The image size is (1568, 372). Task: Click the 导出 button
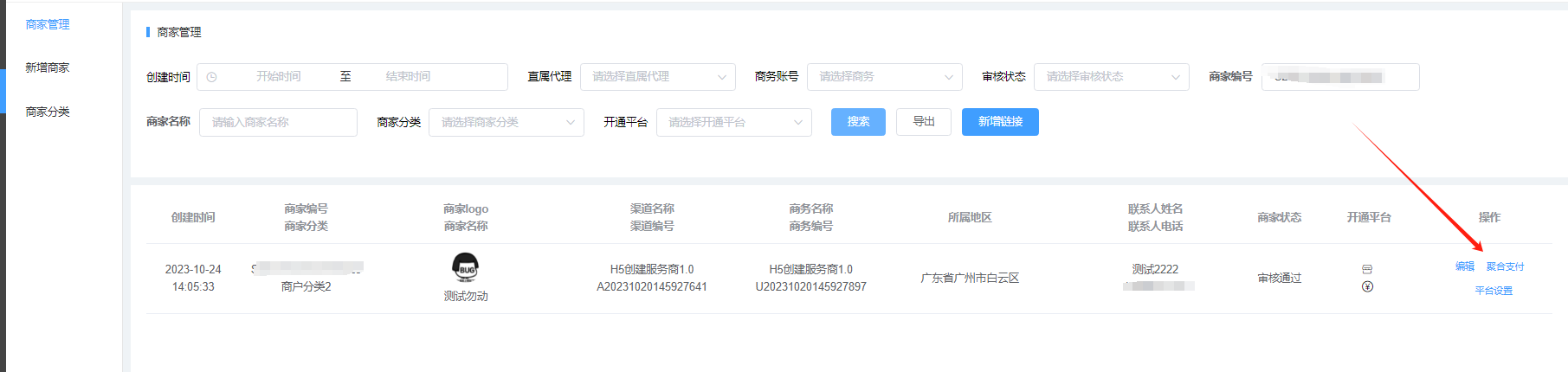pos(924,122)
